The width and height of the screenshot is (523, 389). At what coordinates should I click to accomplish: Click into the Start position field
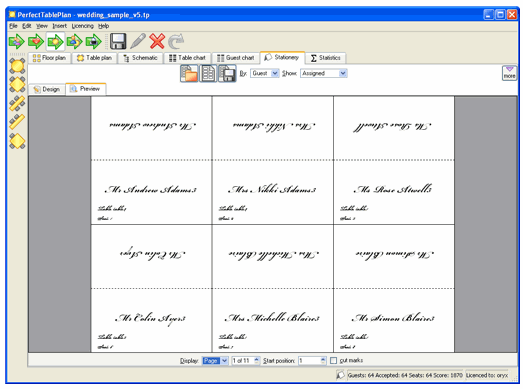pos(309,361)
